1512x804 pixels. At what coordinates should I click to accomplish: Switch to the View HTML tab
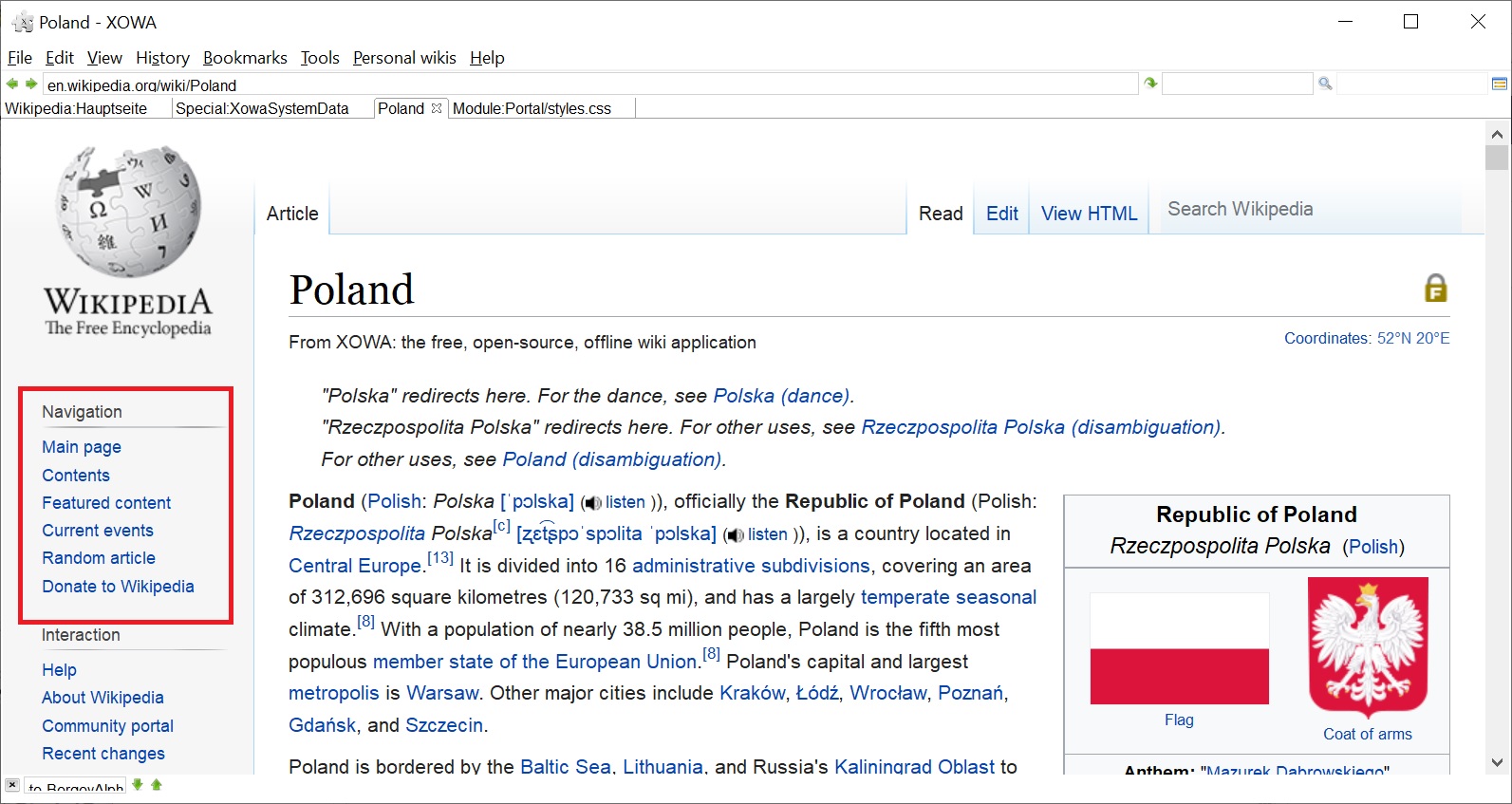coord(1089,214)
